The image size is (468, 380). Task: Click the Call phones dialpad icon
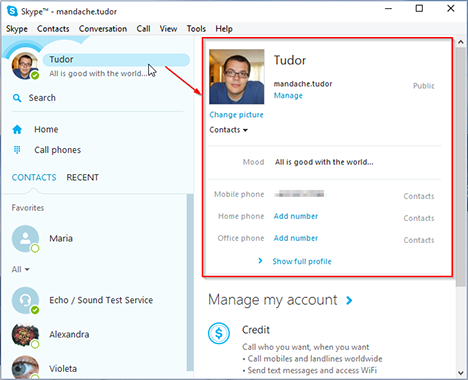pyautogui.click(x=17, y=150)
